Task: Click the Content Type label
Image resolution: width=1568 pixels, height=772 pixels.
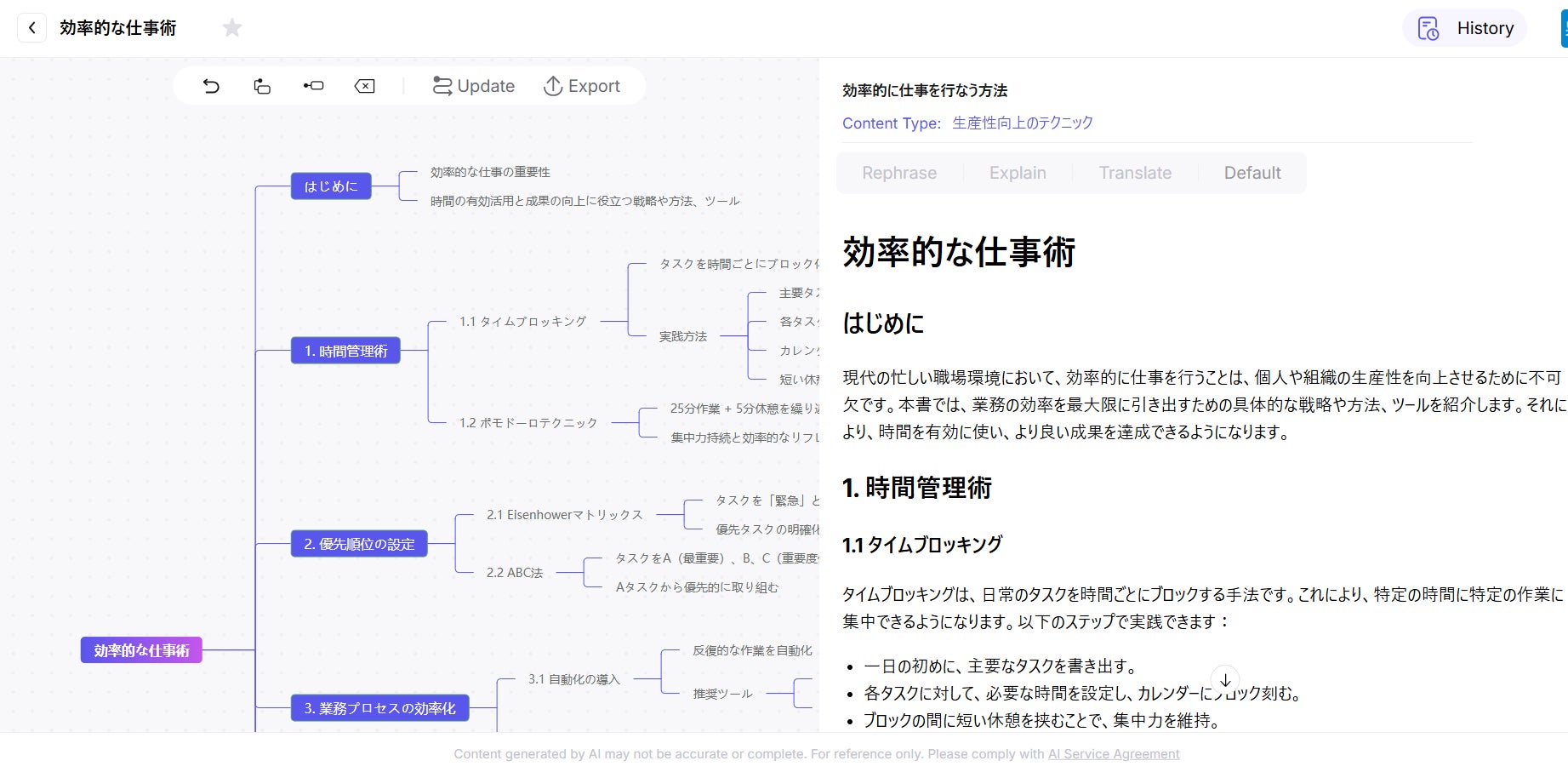Action: point(892,123)
